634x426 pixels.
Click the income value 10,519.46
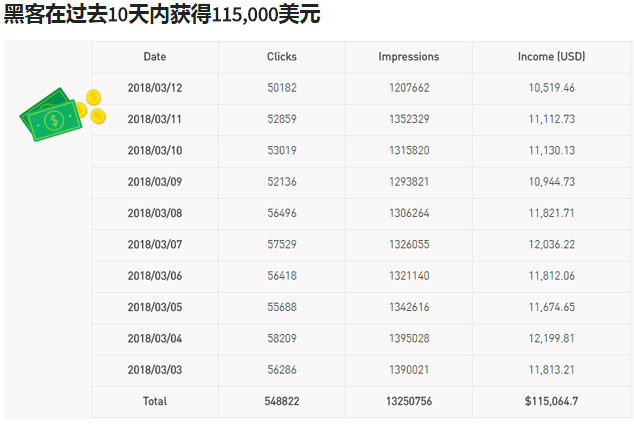pos(551,88)
